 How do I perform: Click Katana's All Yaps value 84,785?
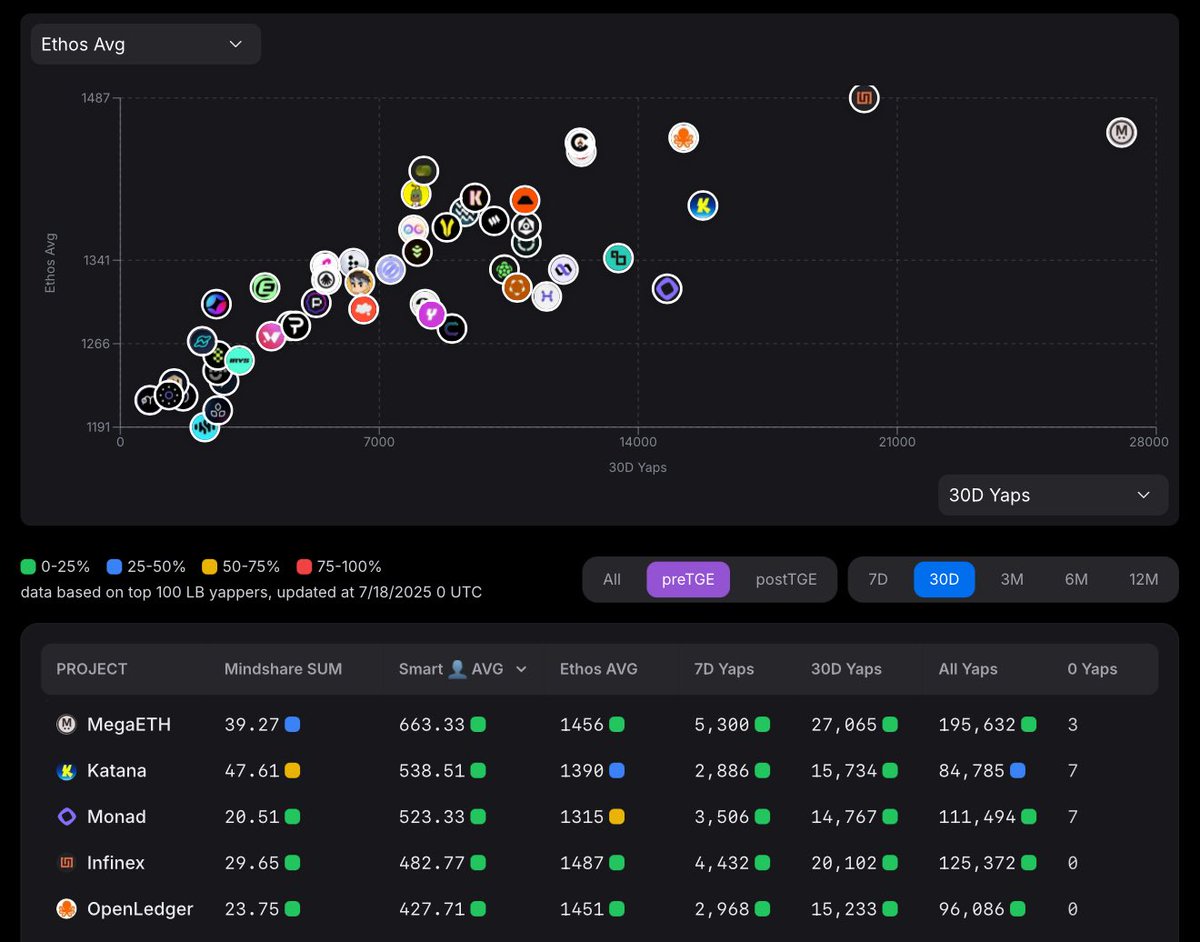[972, 771]
